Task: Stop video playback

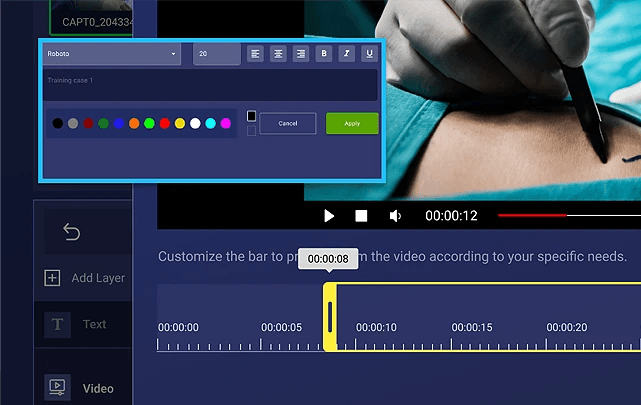Action: 362,216
